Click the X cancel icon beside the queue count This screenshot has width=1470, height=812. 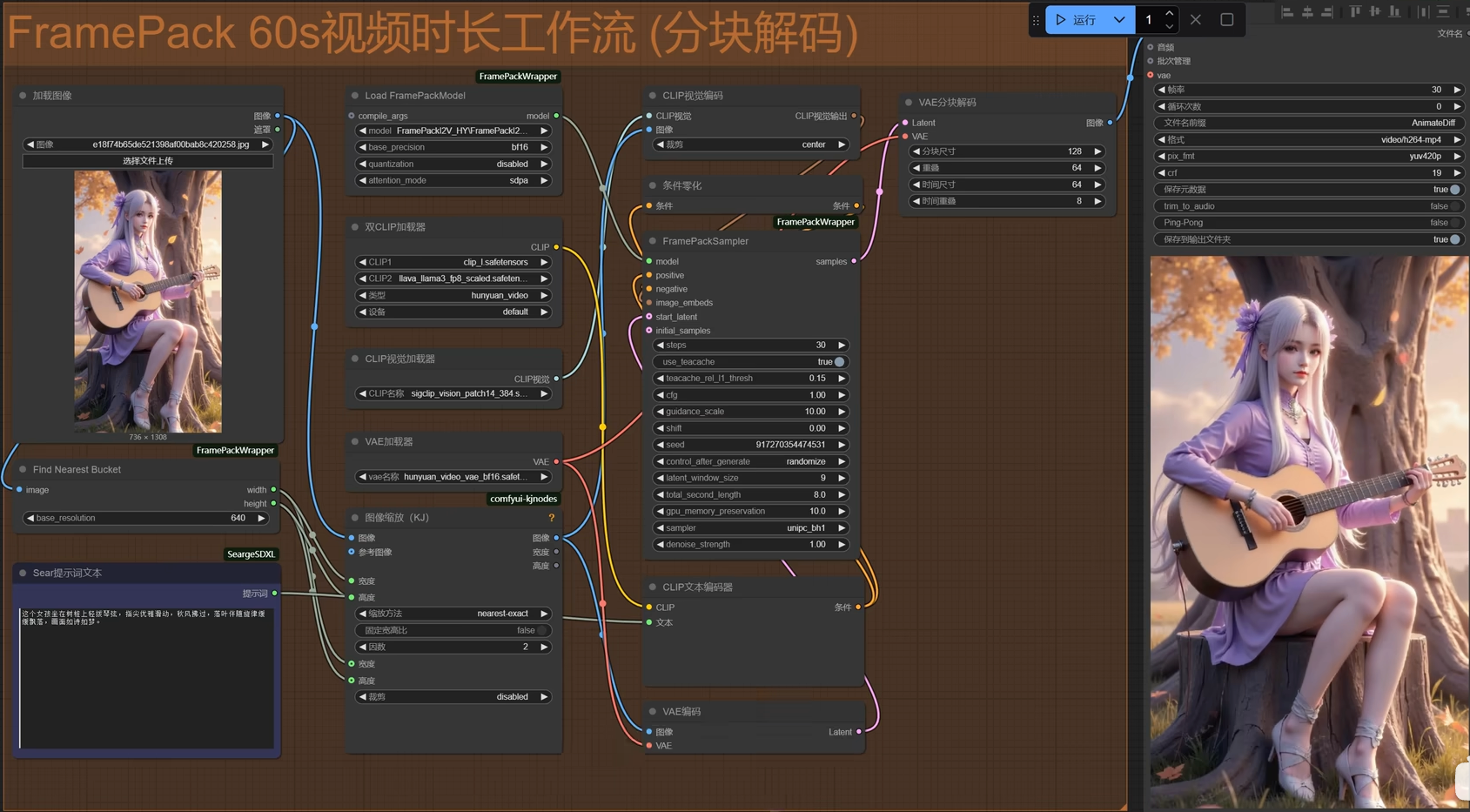point(1196,19)
